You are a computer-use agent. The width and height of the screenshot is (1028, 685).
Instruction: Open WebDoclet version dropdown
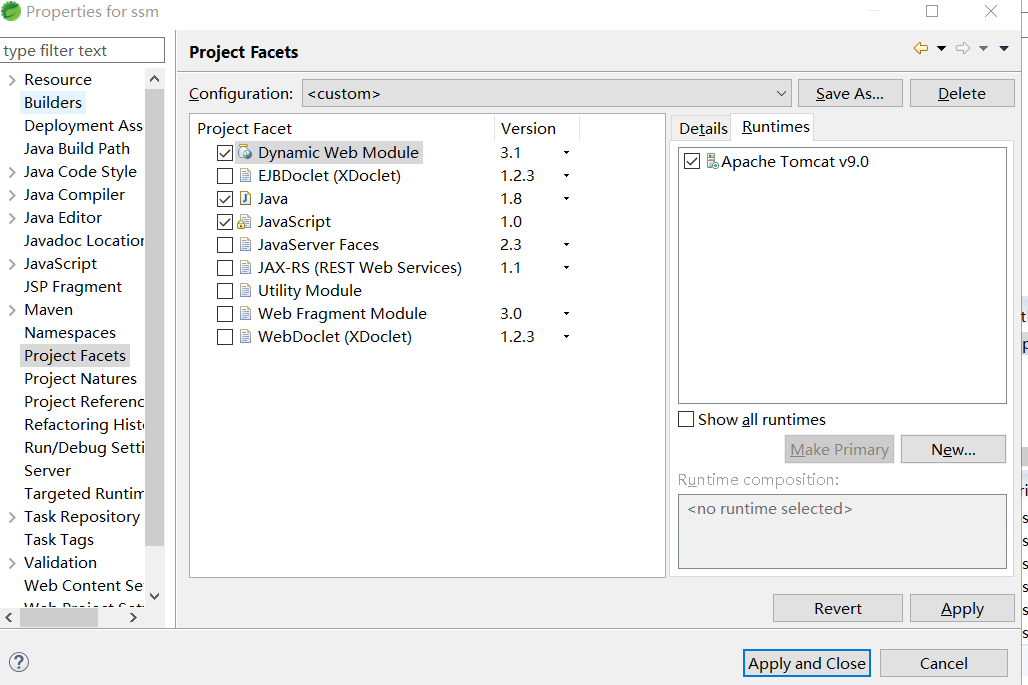point(566,336)
